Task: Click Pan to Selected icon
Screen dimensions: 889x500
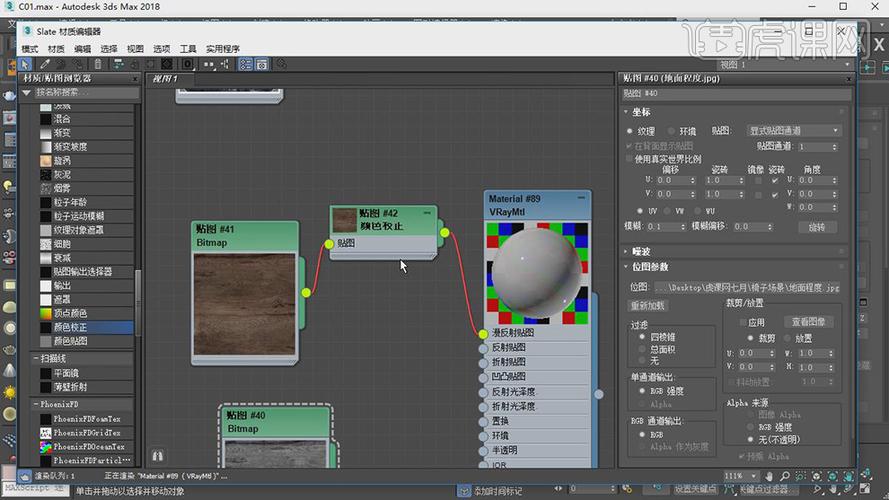Action: (x=848, y=476)
